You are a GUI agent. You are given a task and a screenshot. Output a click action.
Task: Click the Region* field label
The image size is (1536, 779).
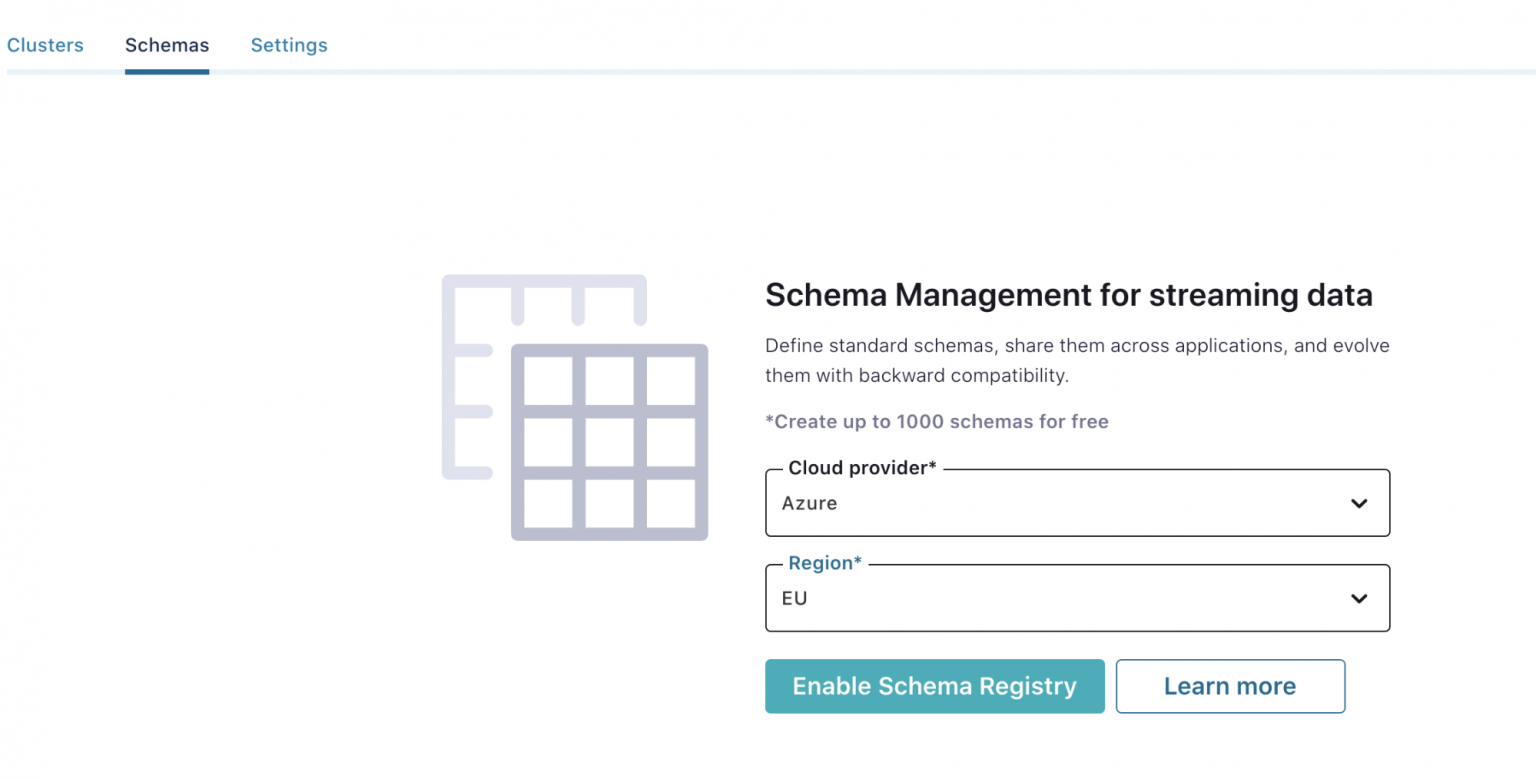coord(825,563)
